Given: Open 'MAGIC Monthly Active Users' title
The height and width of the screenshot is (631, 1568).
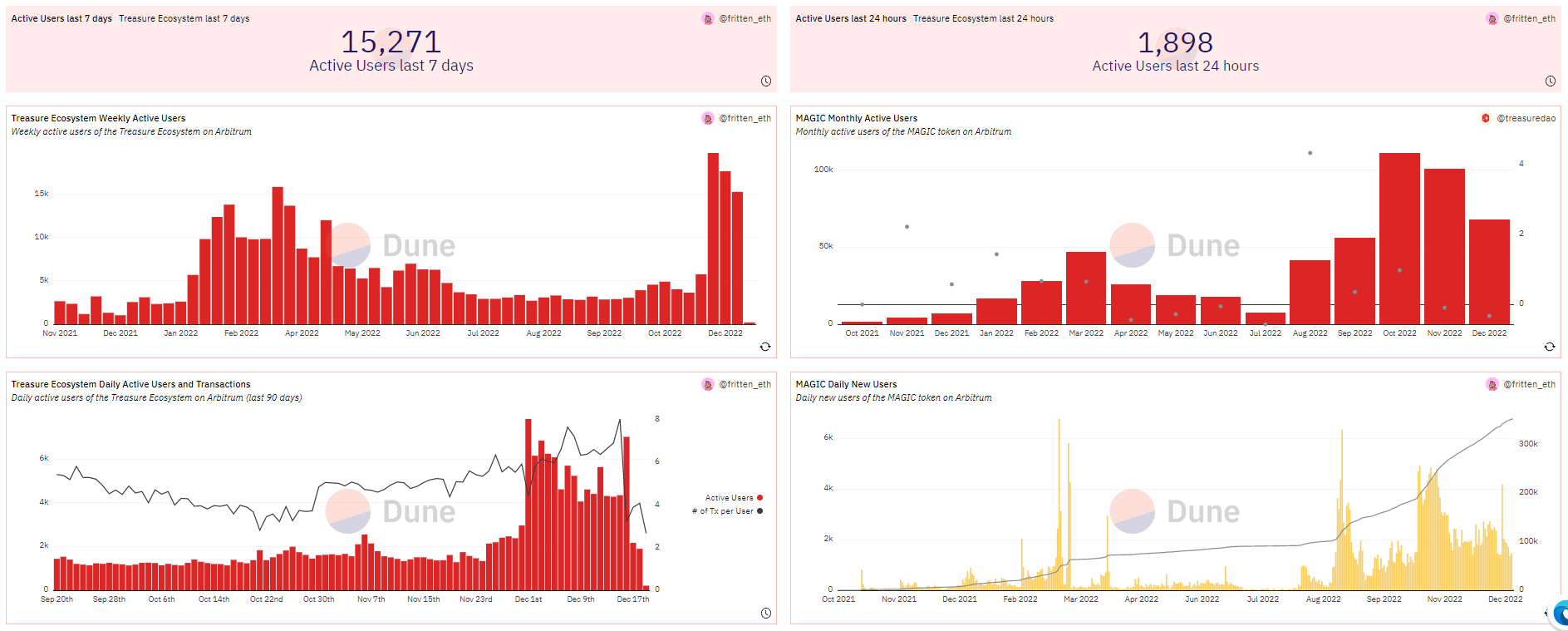Looking at the screenshot, I should click(857, 118).
